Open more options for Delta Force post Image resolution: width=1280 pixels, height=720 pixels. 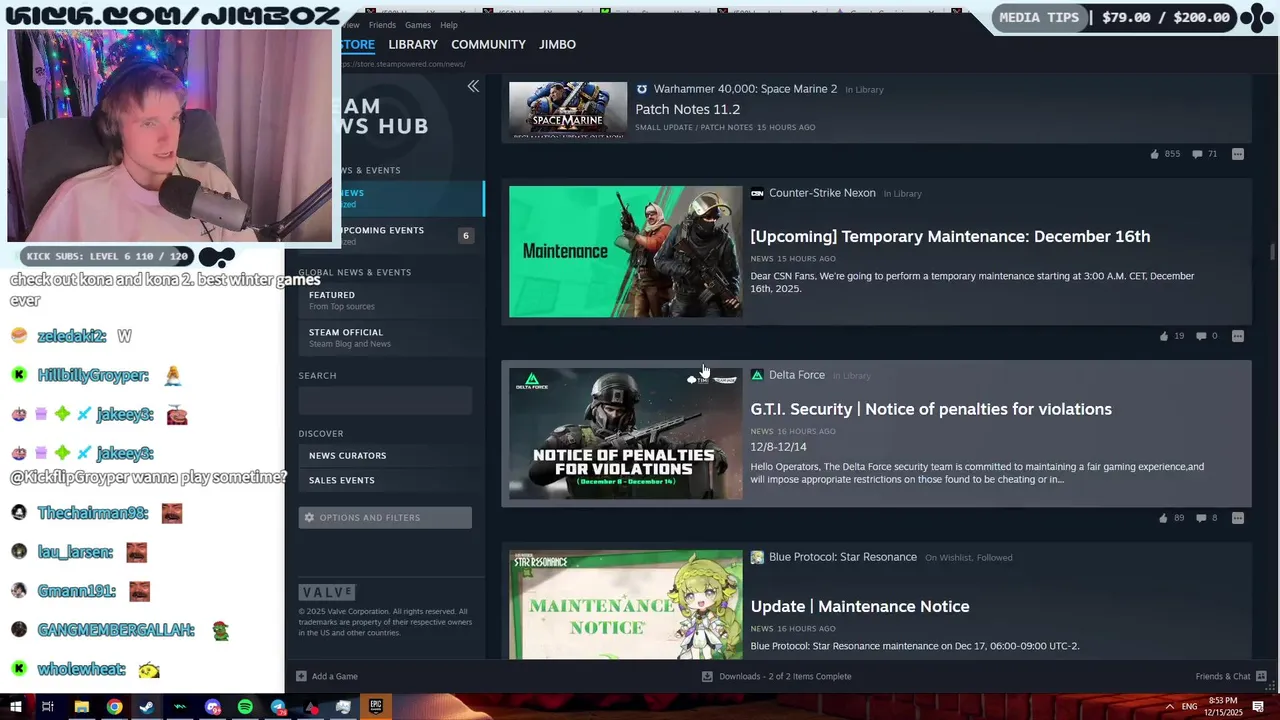1238,518
